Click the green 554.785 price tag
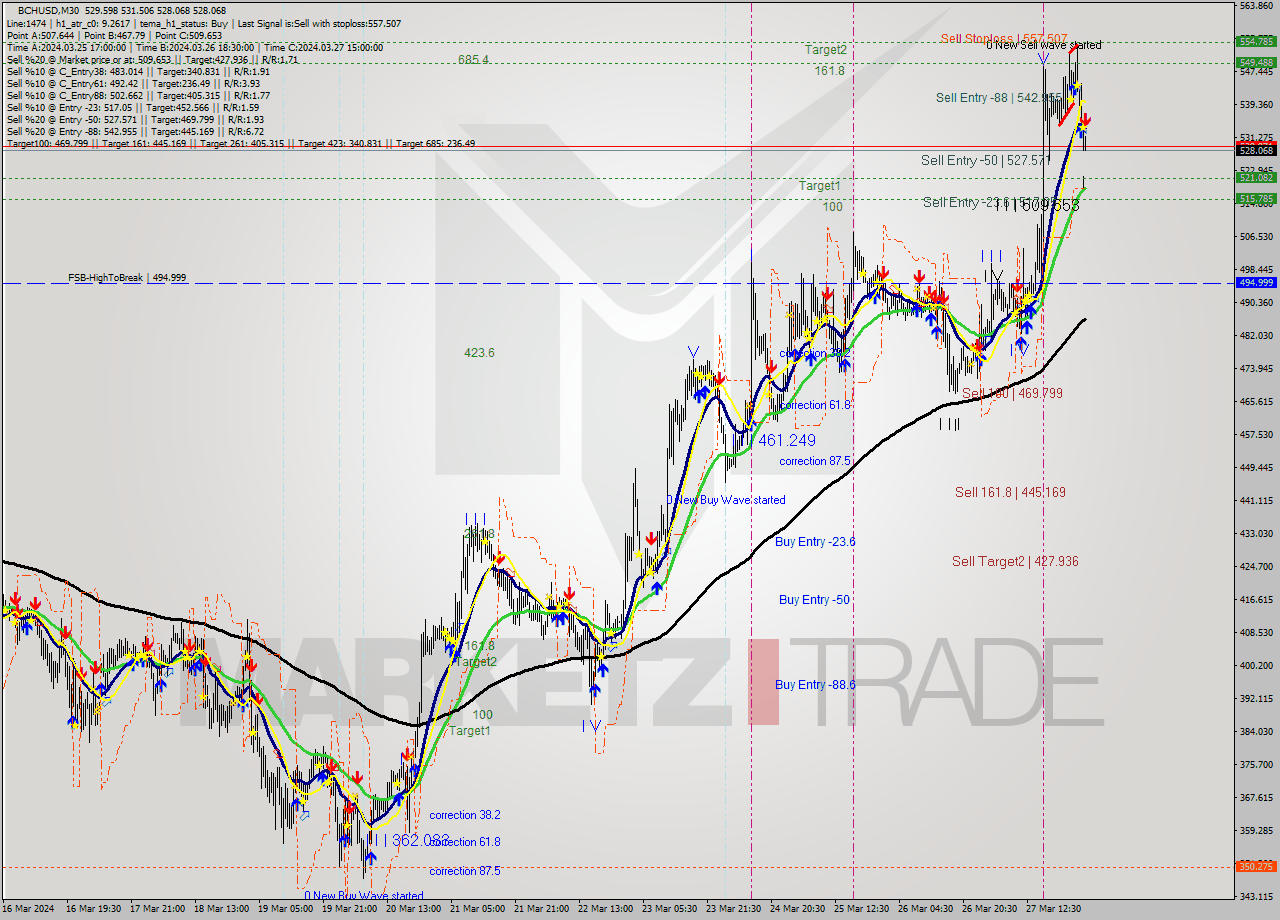This screenshot has height=920, width=1280. tap(1256, 41)
